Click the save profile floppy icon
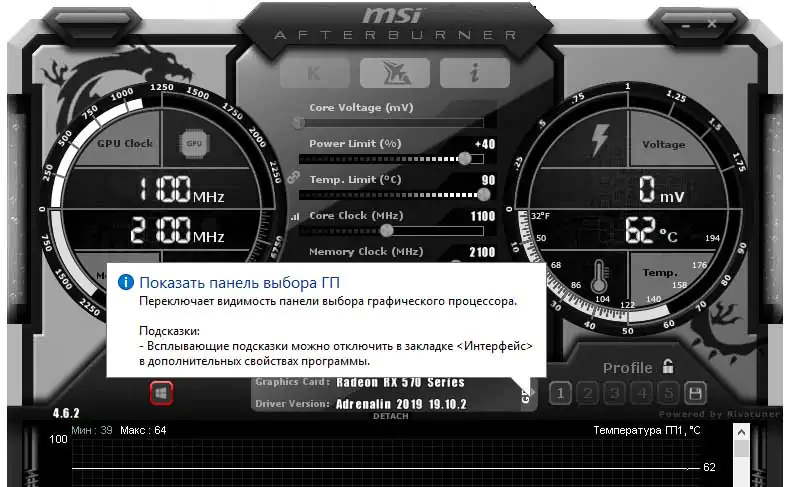The width and height of the screenshot is (786, 487). point(695,393)
